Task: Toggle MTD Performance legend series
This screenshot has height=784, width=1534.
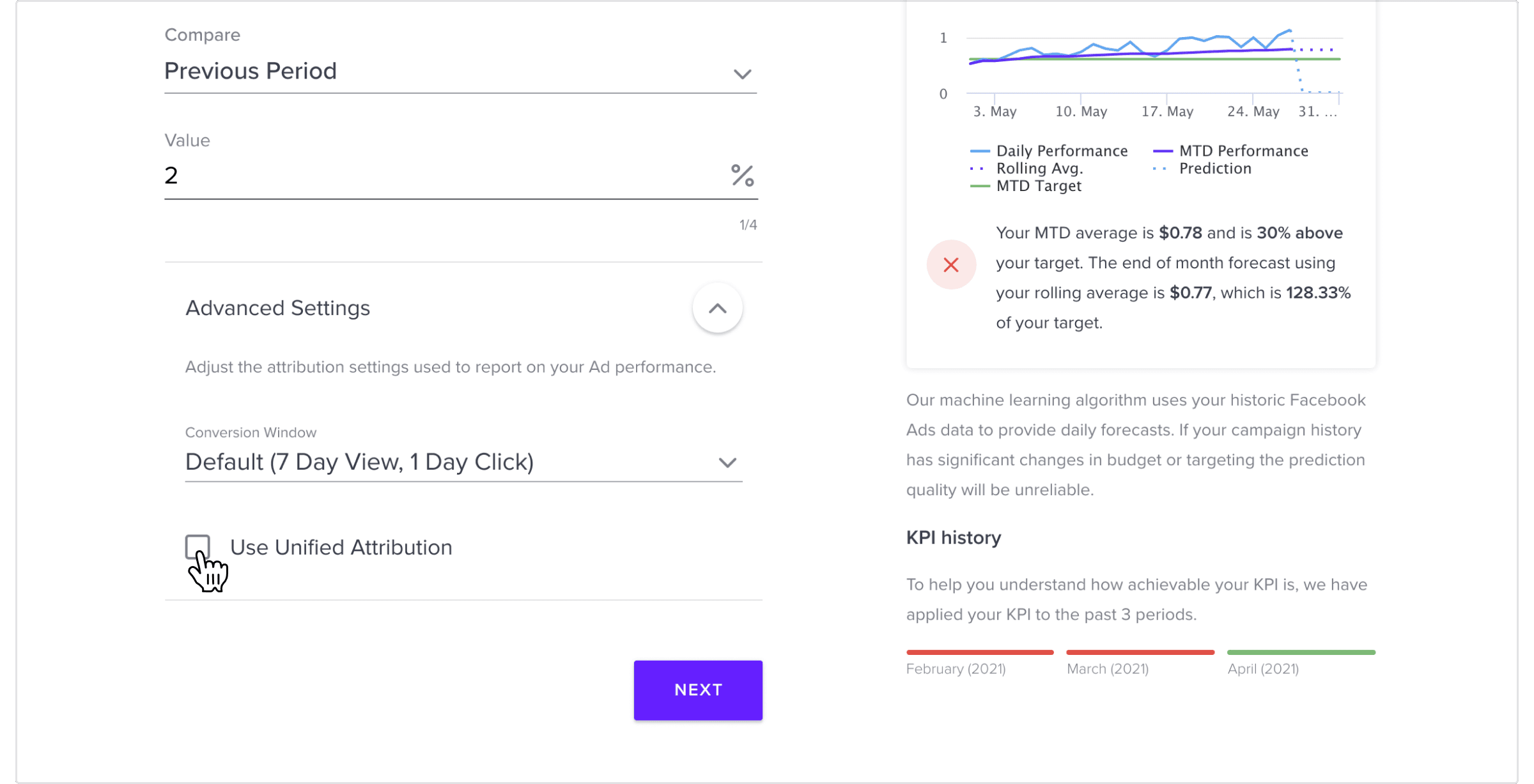Action: 1230,151
